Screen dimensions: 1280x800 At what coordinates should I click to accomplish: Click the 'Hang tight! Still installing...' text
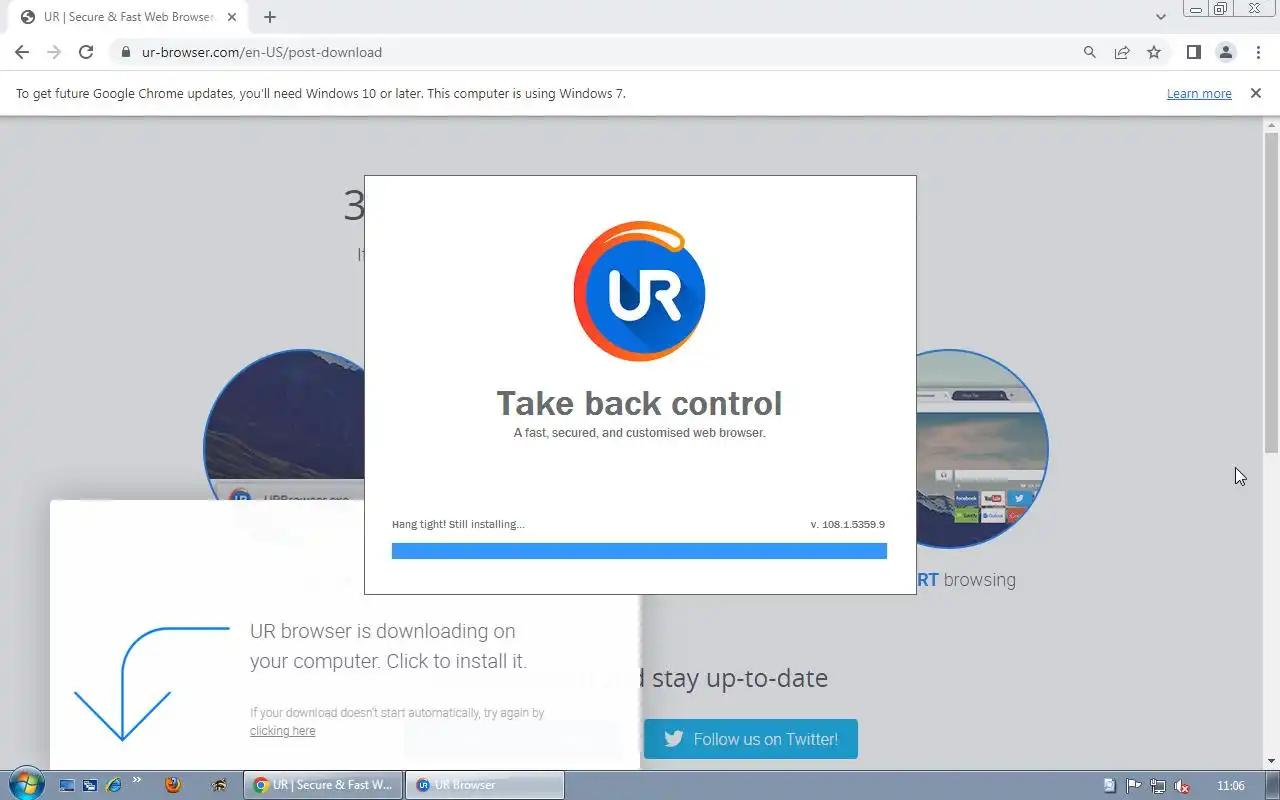tap(458, 524)
